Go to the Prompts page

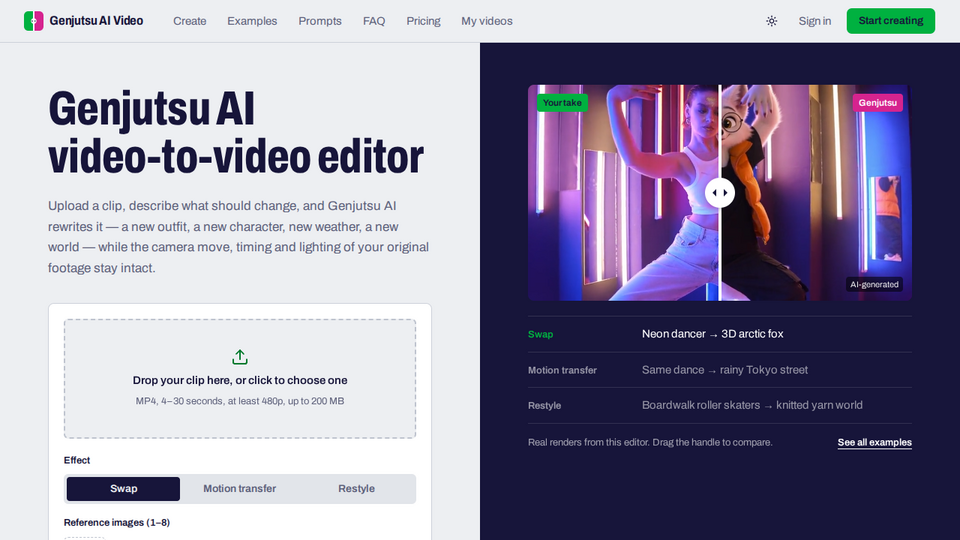(320, 21)
